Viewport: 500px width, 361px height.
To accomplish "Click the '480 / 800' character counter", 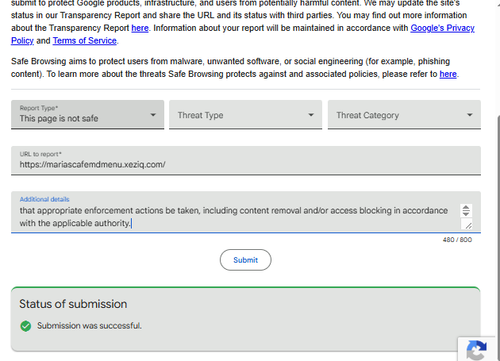I will click(457, 240).
